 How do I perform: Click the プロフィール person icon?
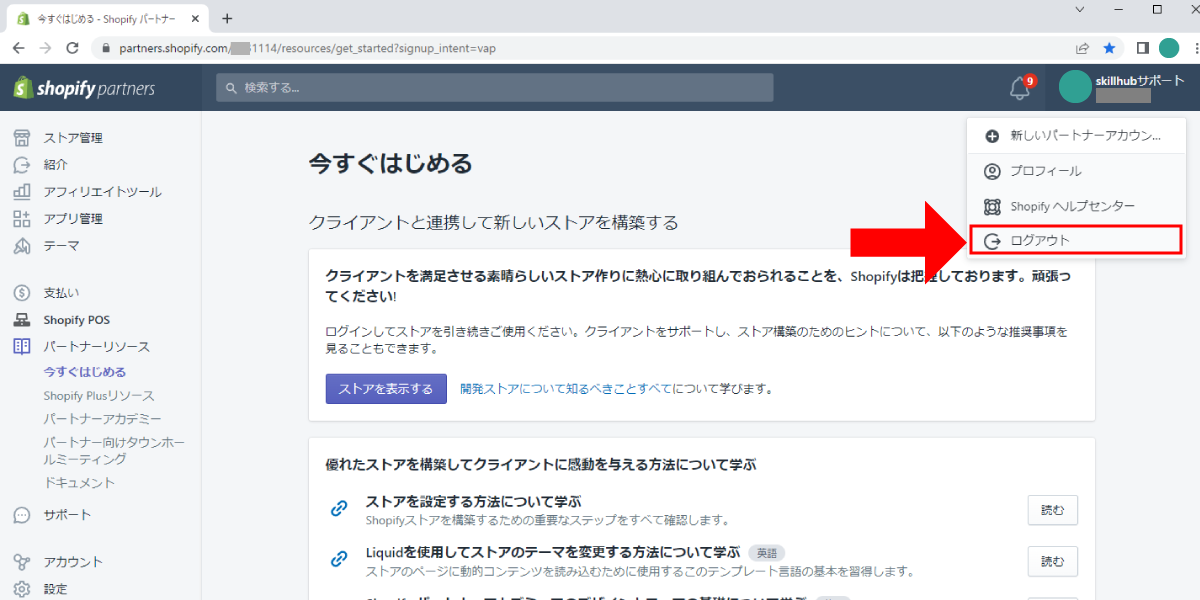pyautogui.click(x=992, y=171)
